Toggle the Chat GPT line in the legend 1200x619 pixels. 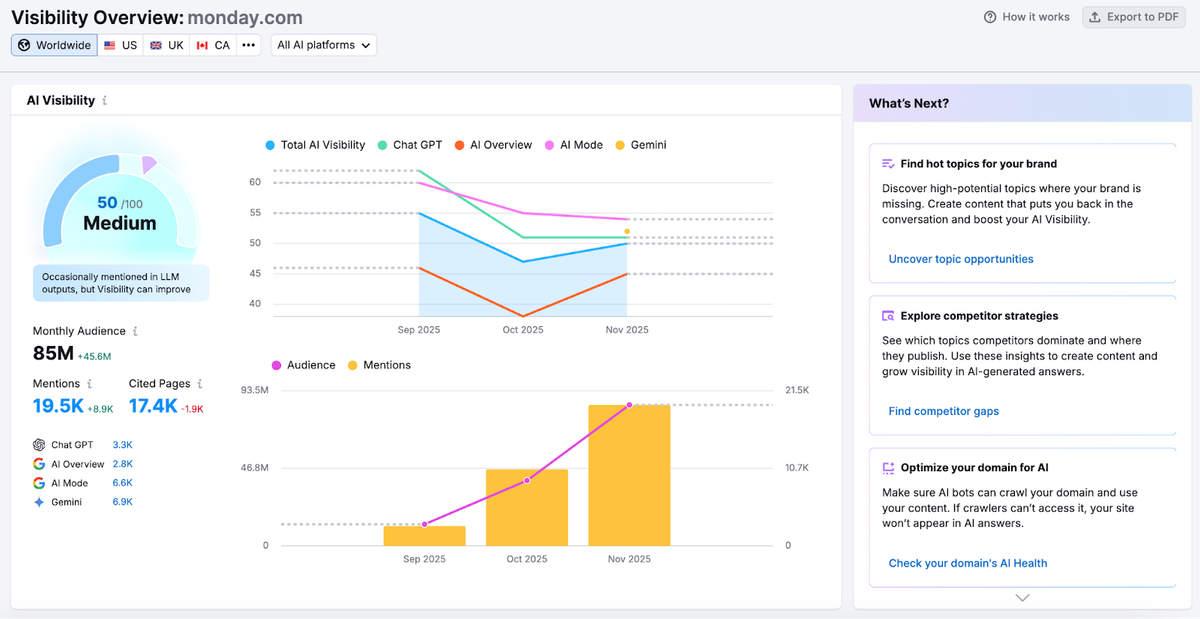410,144
